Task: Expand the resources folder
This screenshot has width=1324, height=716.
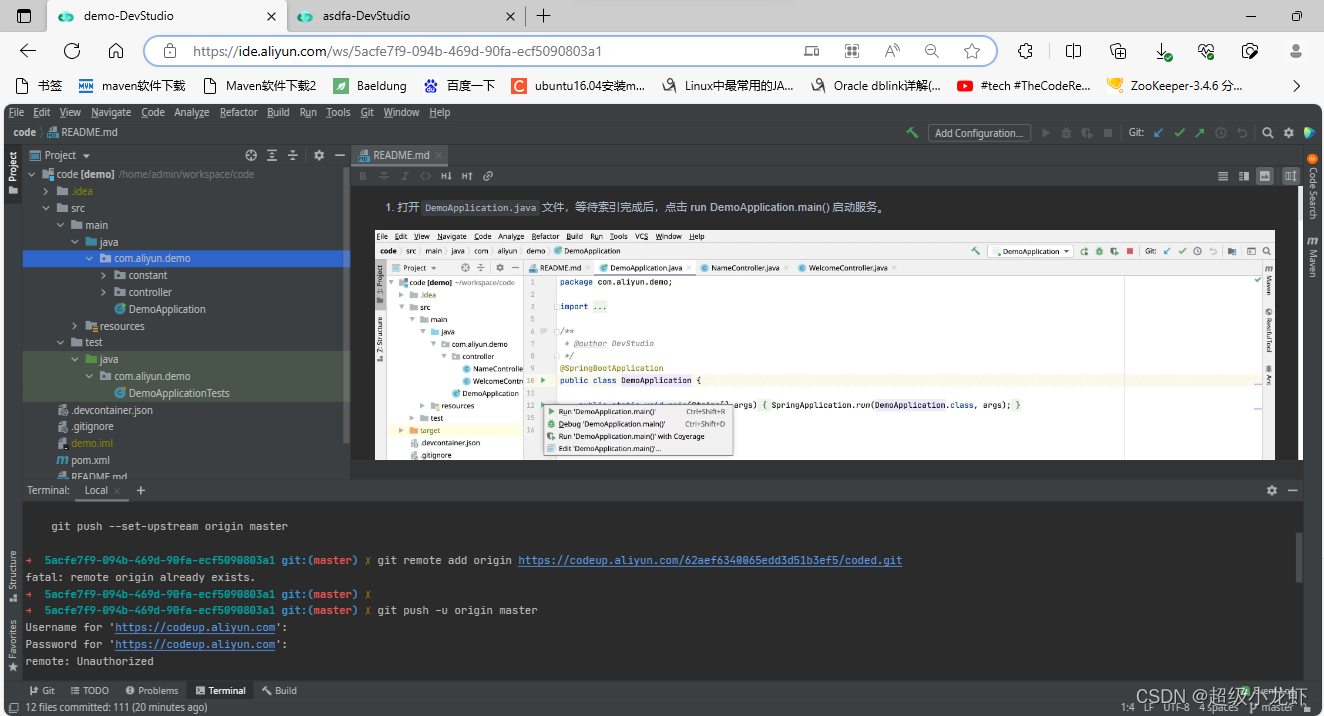Action: point(75,326)
